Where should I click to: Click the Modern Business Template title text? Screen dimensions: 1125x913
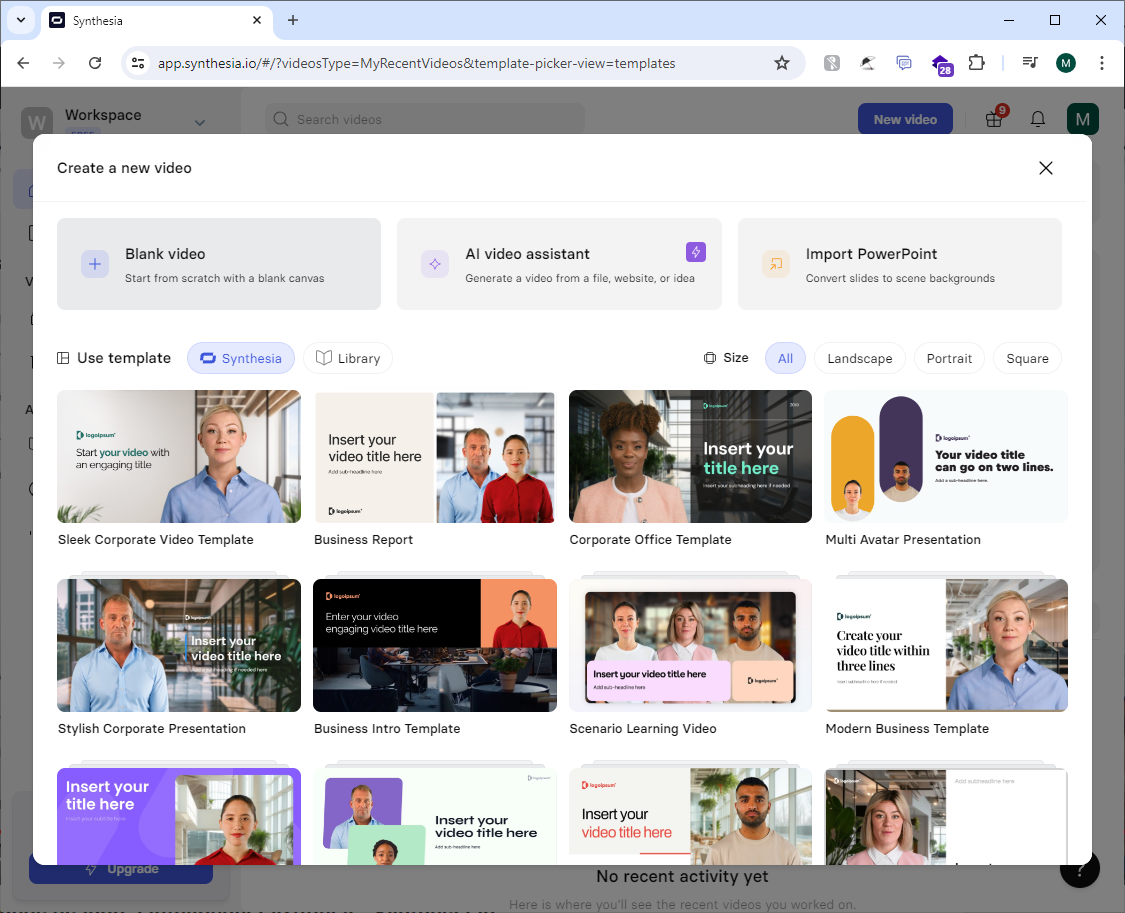pos(907,729)
